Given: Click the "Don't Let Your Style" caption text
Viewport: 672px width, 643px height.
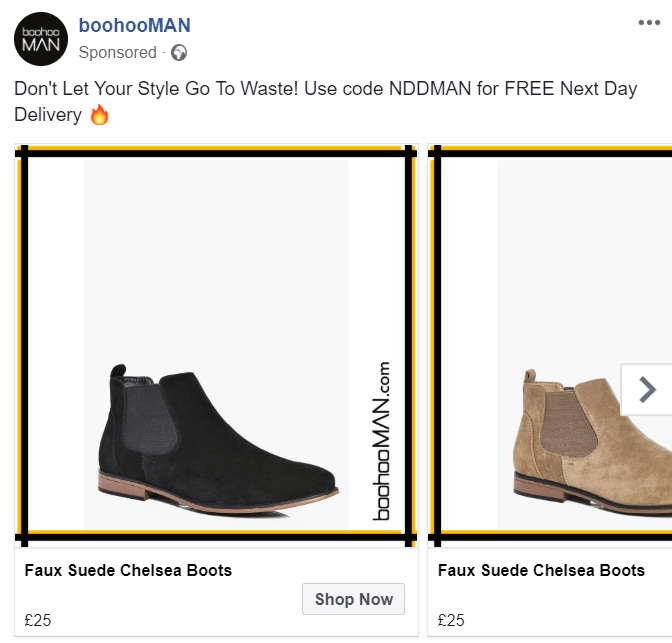Looking at the screenshot, I should (120, 88).
